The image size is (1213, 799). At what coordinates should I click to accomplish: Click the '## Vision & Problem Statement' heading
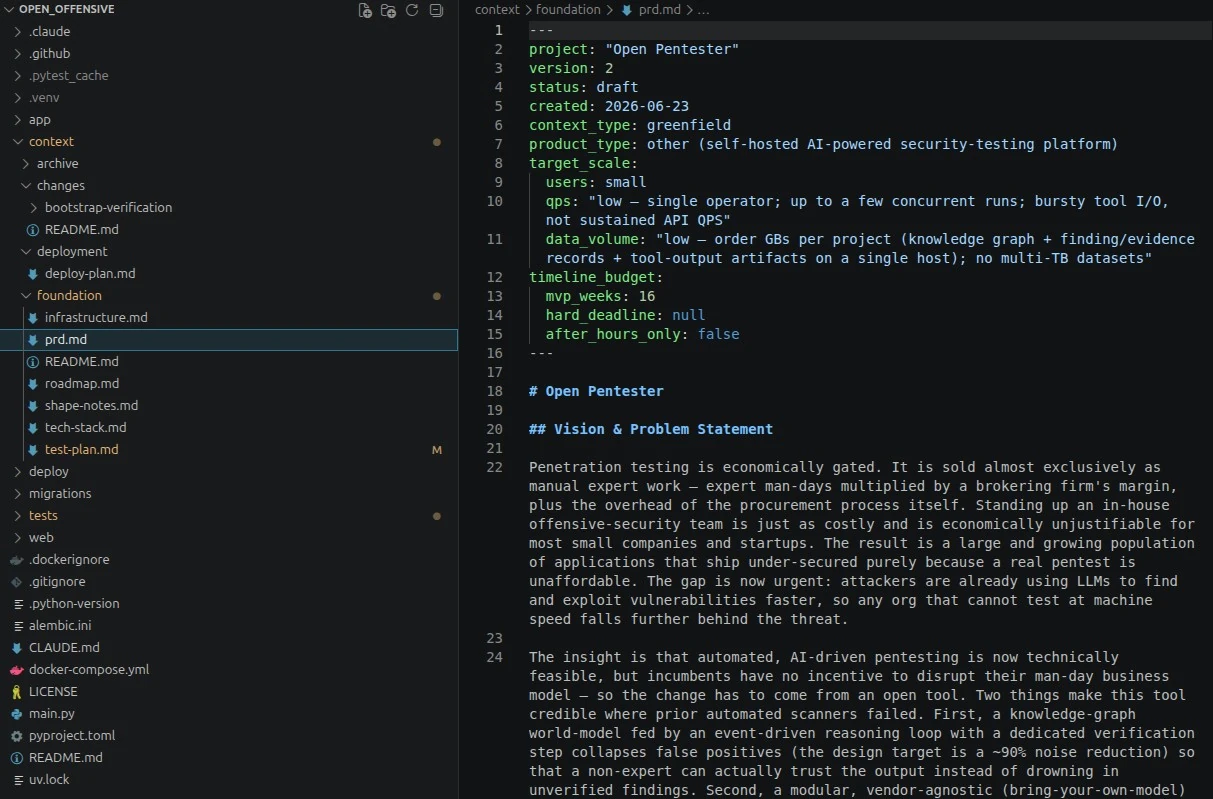651,429
